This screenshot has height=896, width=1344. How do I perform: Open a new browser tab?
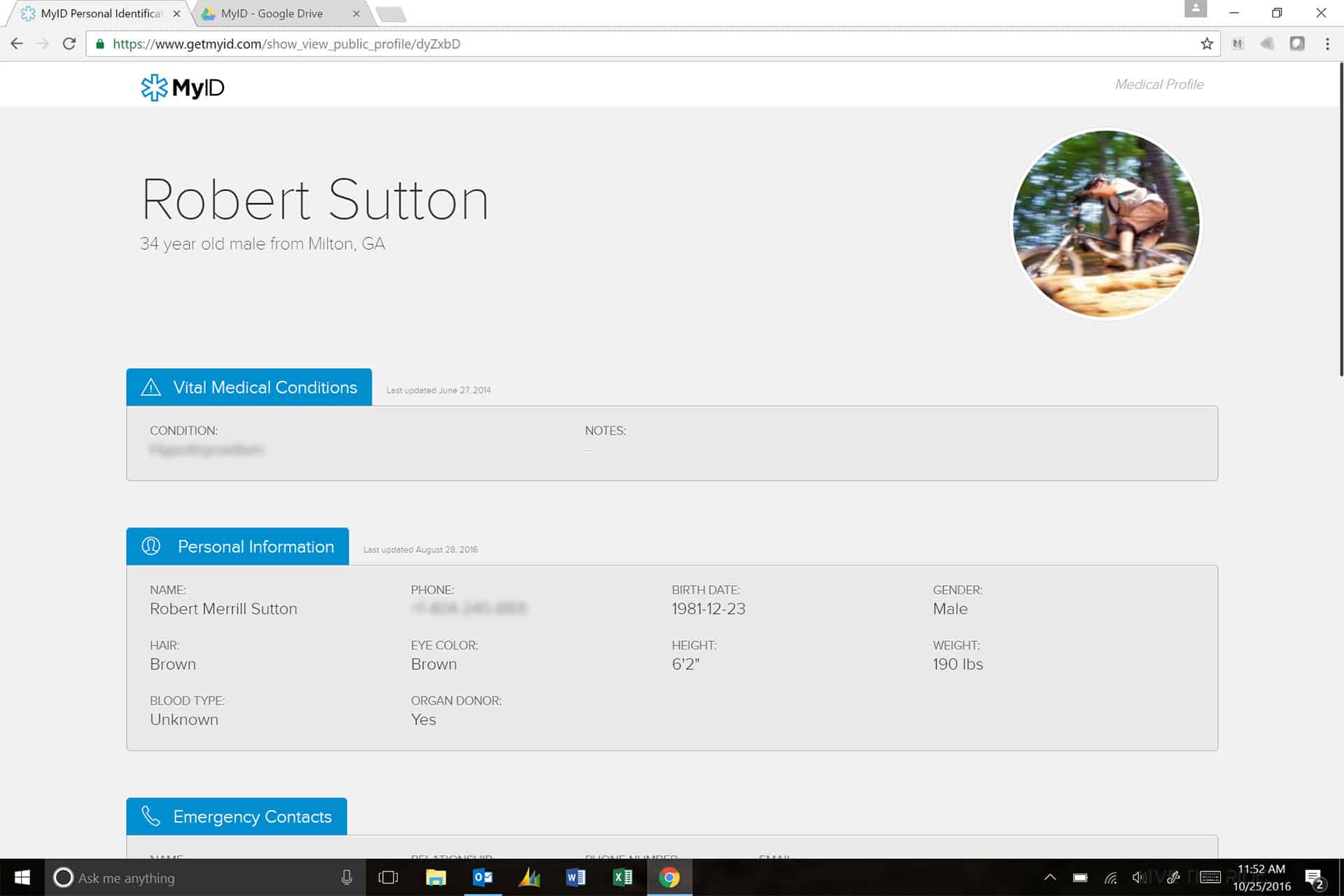[391, 14]
